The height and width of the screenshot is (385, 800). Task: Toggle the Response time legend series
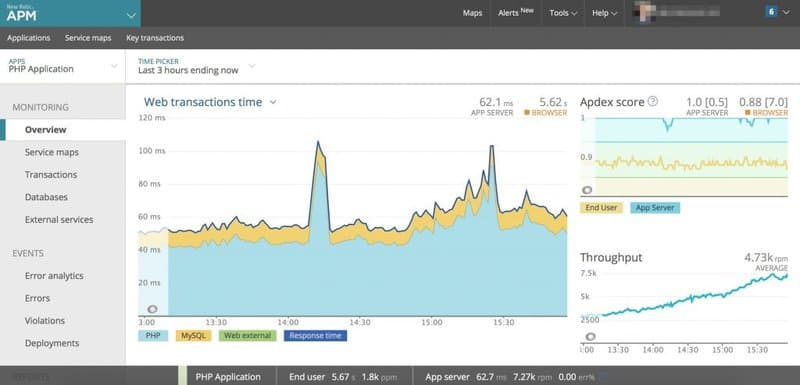click(315, 336)
